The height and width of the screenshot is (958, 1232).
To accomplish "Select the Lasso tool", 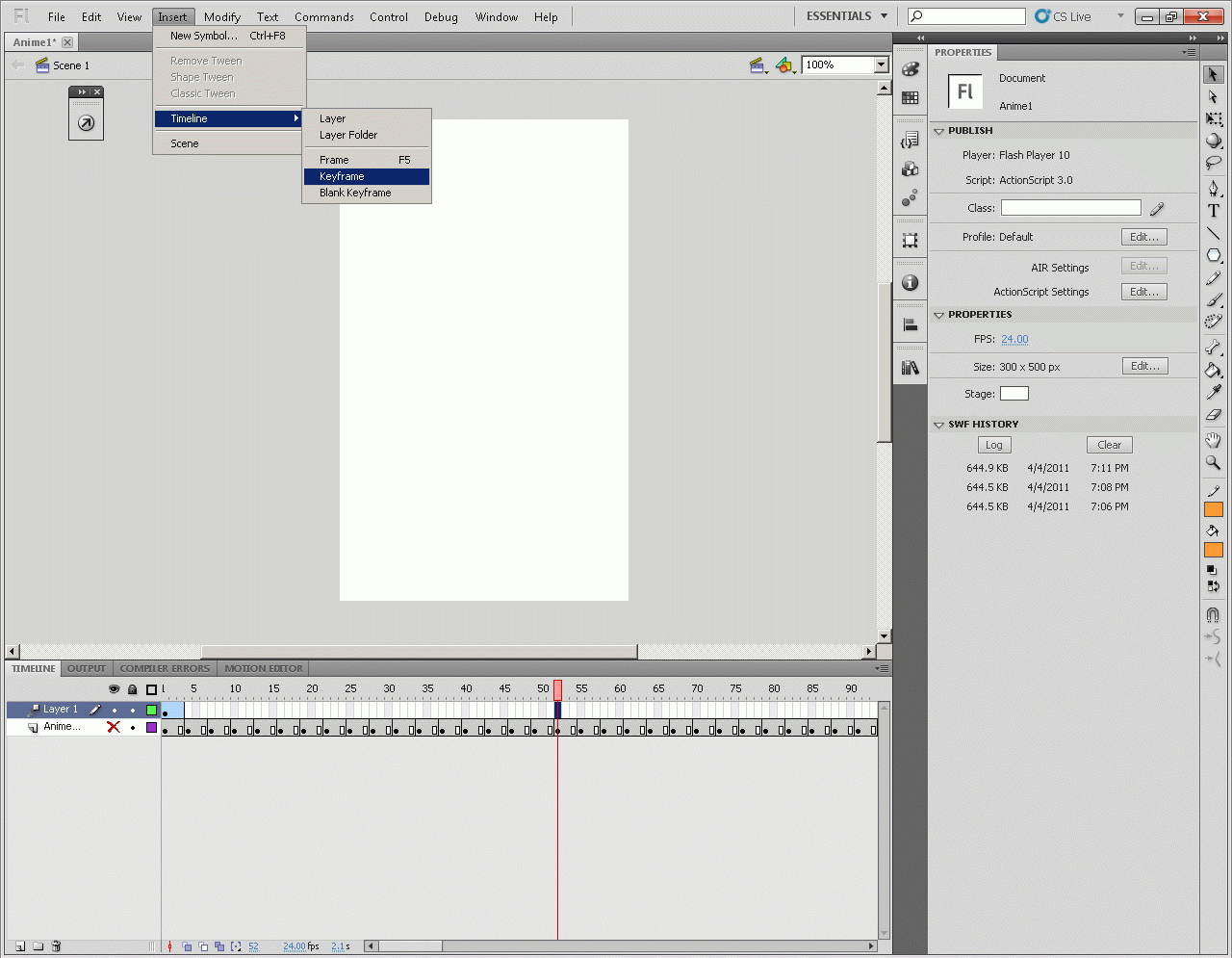I will click(1213, 163).
